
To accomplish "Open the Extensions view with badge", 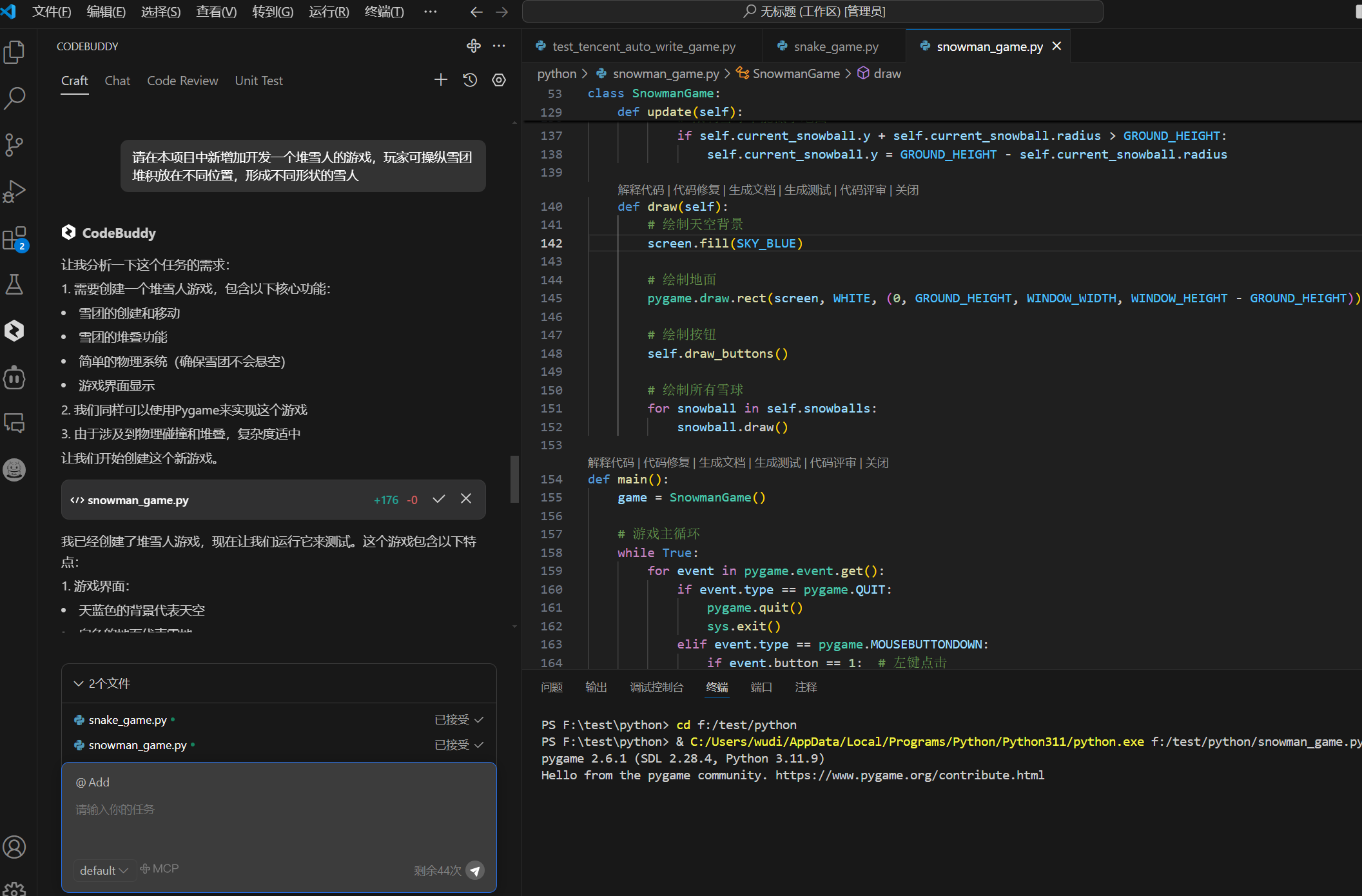I will pyautogui.click(x=14, y=238).
